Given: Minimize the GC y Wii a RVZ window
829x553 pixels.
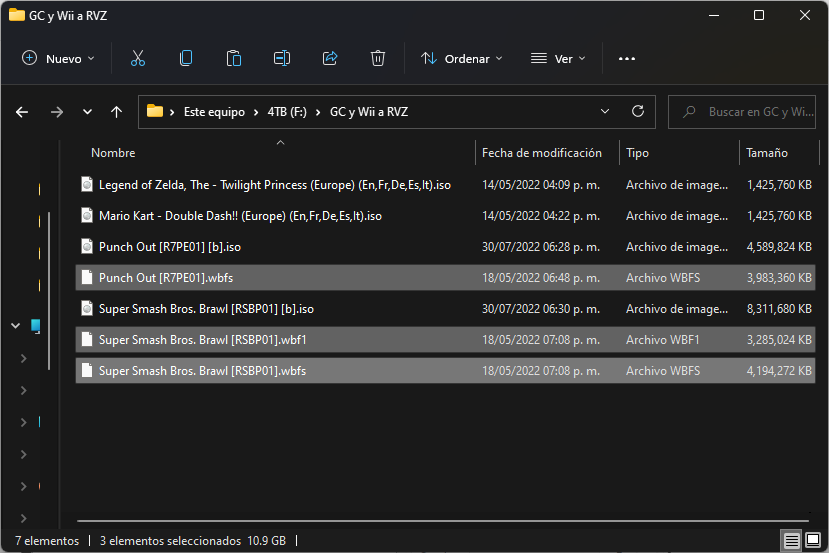Looking at the screenshot, I should 714,15.
